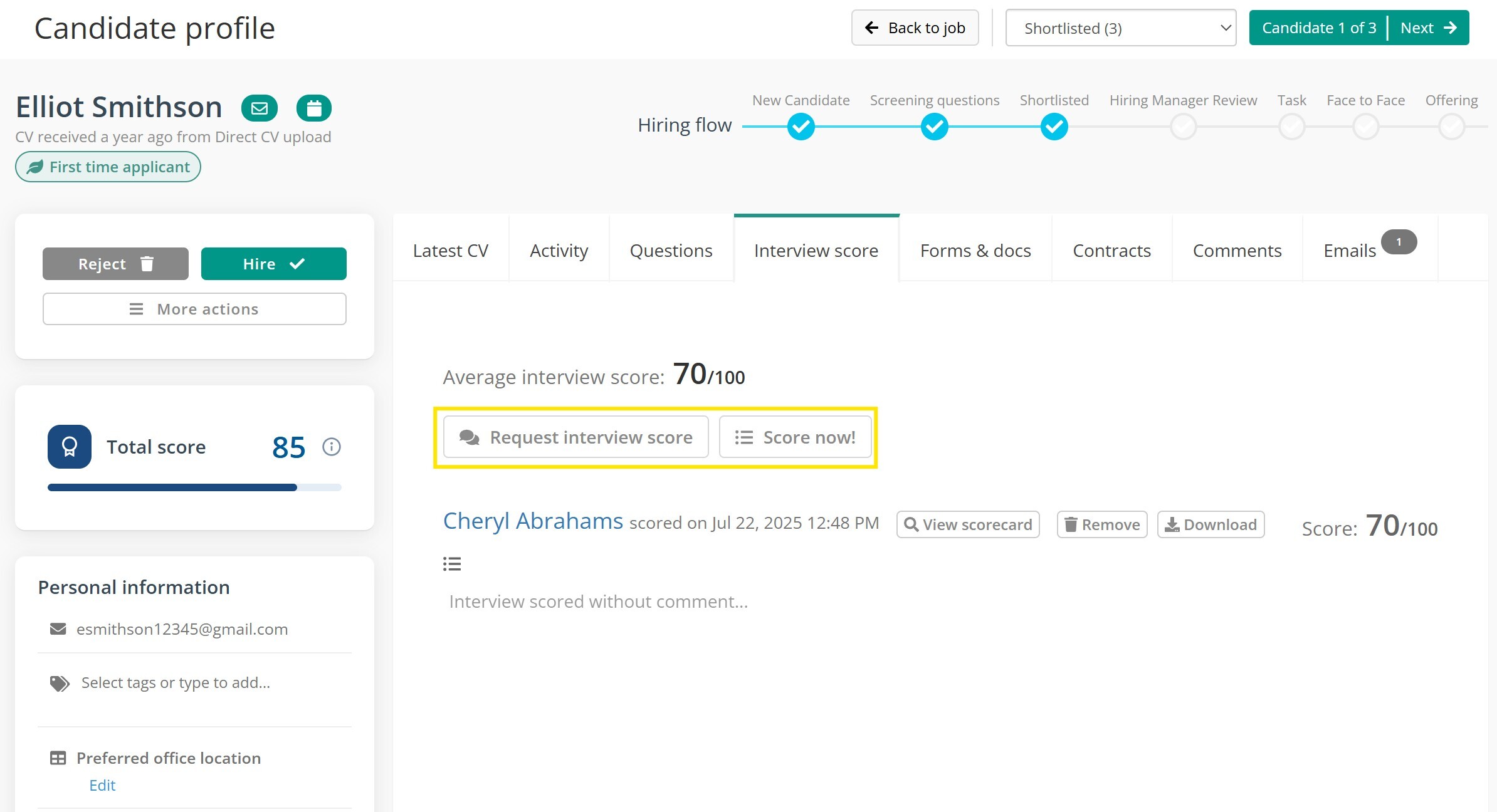Click the list icon under Cheryl Abrahams

[452, 564]
